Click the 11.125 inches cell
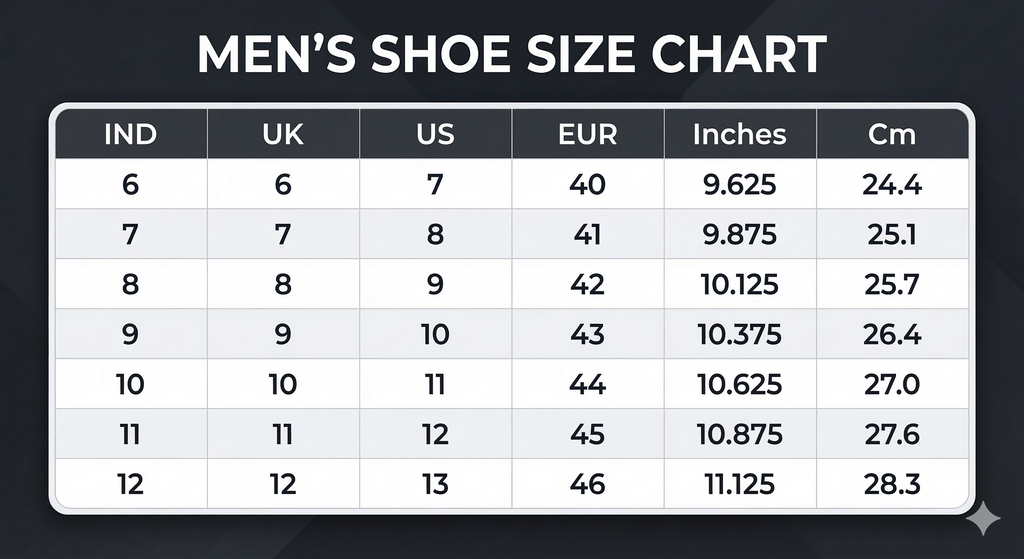This screenshot has width=1024, height=559. (740, 485)
